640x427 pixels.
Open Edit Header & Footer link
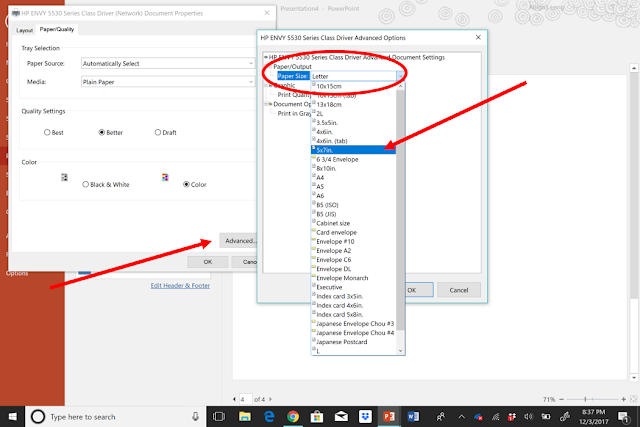point(180,285)
